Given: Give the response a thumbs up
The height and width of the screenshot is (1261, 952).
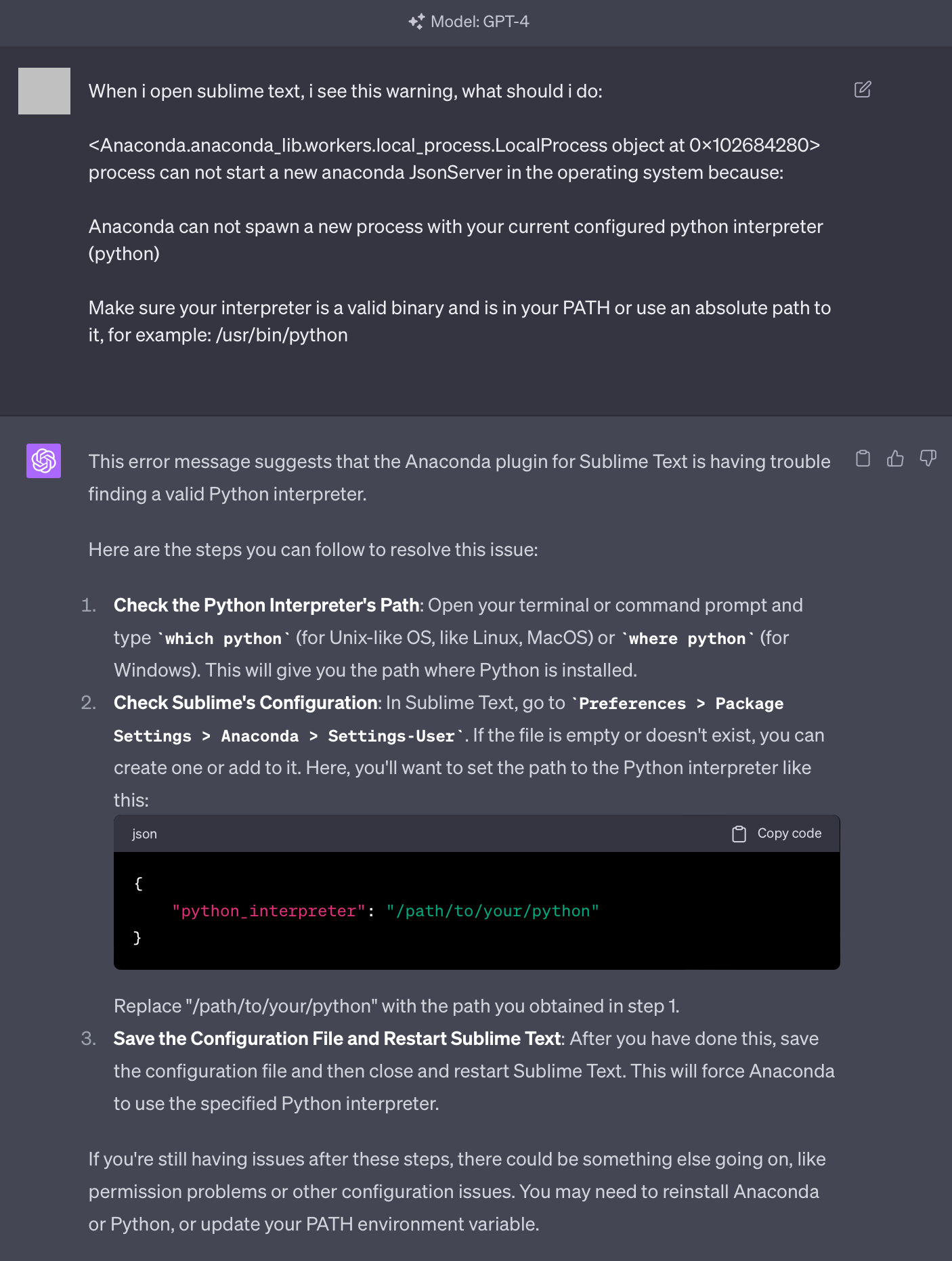Looking at the screenshot, I should [x=895, y=458].
